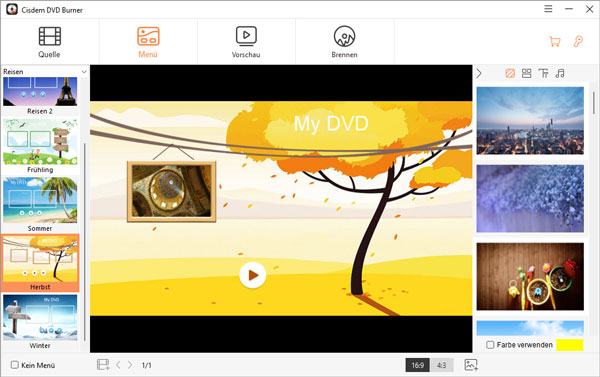The height and width of the screenshot is (377, 600).
Task: Click the add menu page icon
Action: (103, 365)
